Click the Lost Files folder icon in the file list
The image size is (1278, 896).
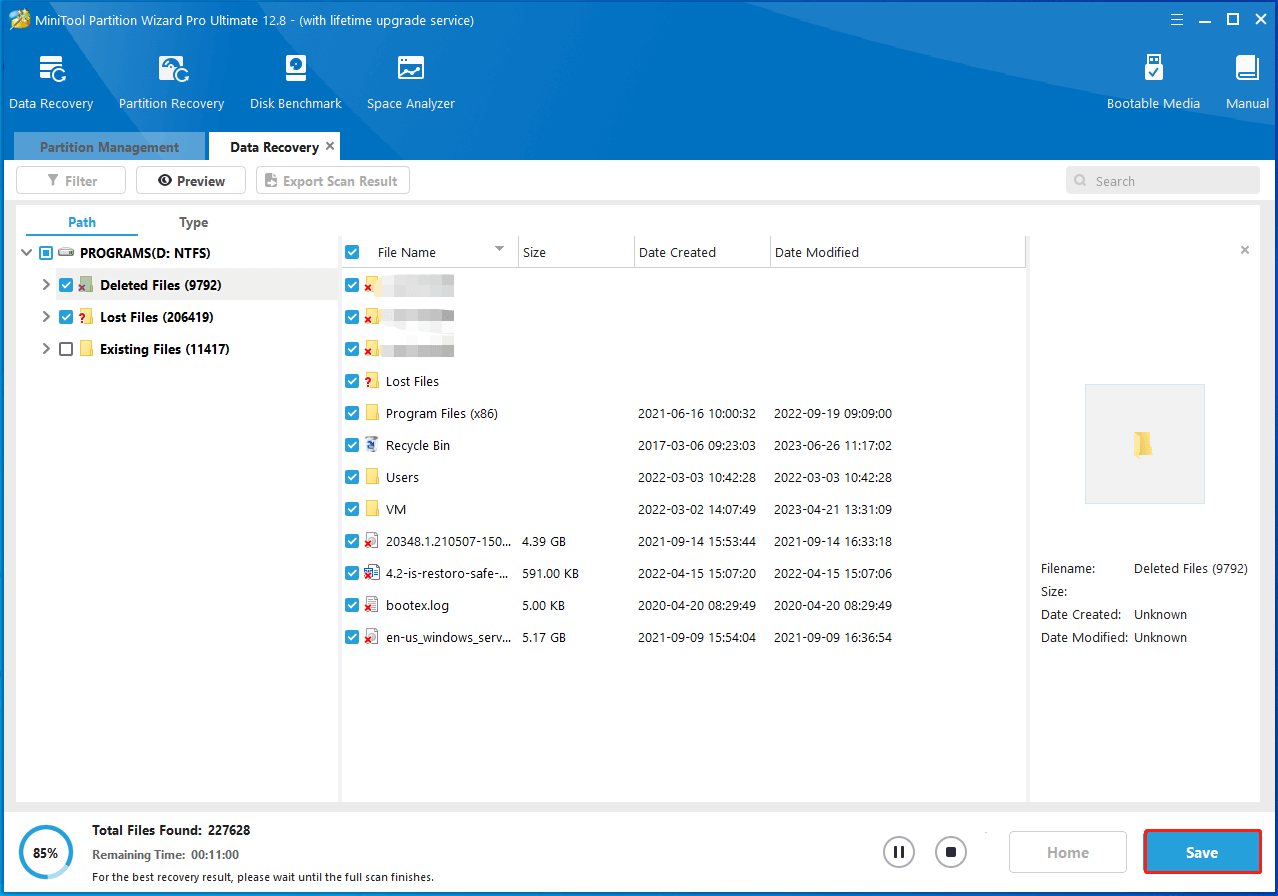point(372,381)
